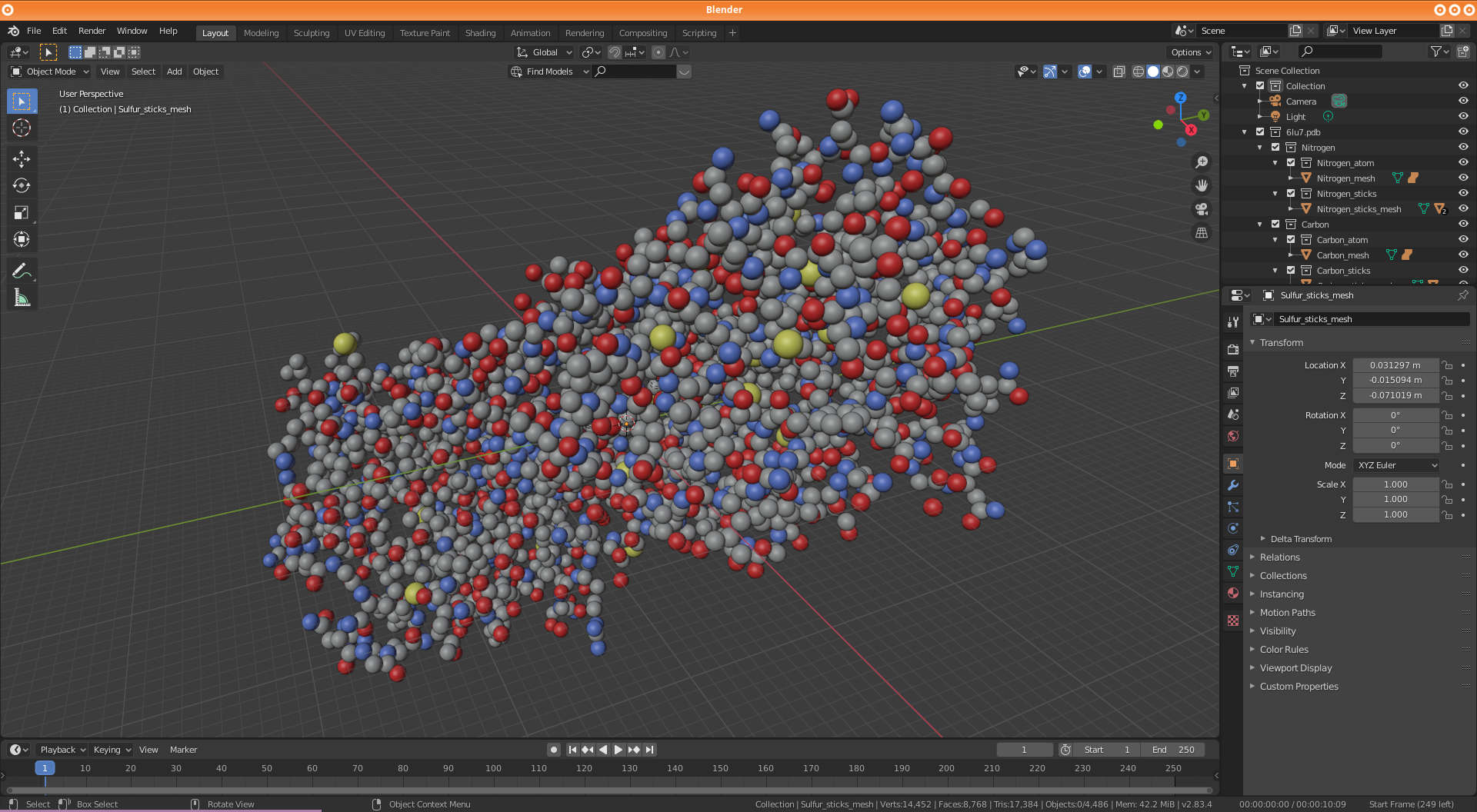Toggle the camera view icon
This screenshot has height=812, width=1477.
pos(1201,209)
